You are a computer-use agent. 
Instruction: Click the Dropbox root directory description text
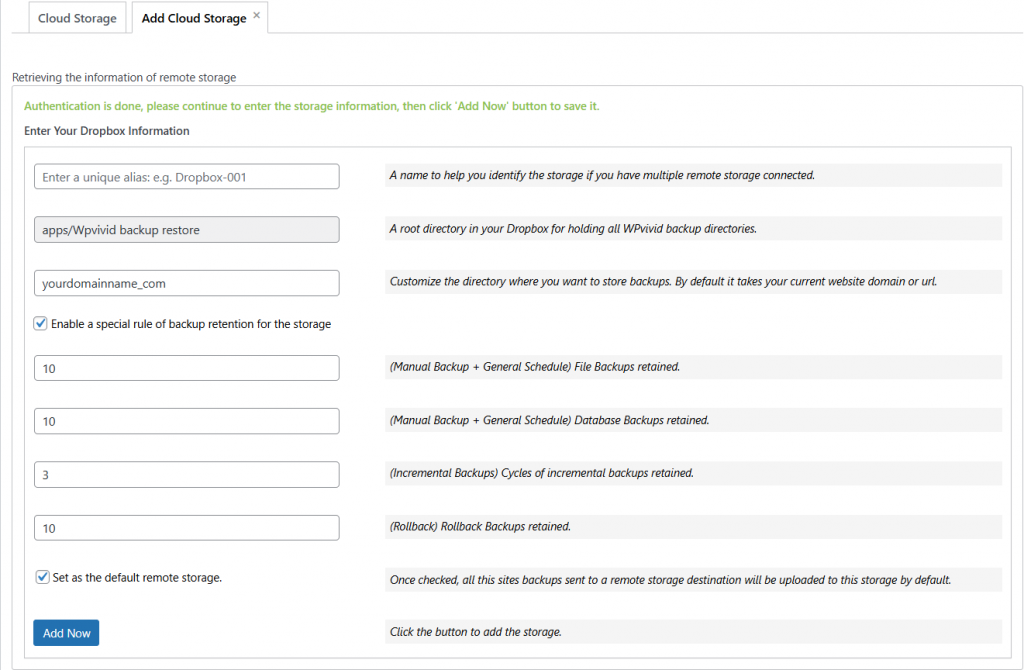pyautogui.click(x=572, y=228)
